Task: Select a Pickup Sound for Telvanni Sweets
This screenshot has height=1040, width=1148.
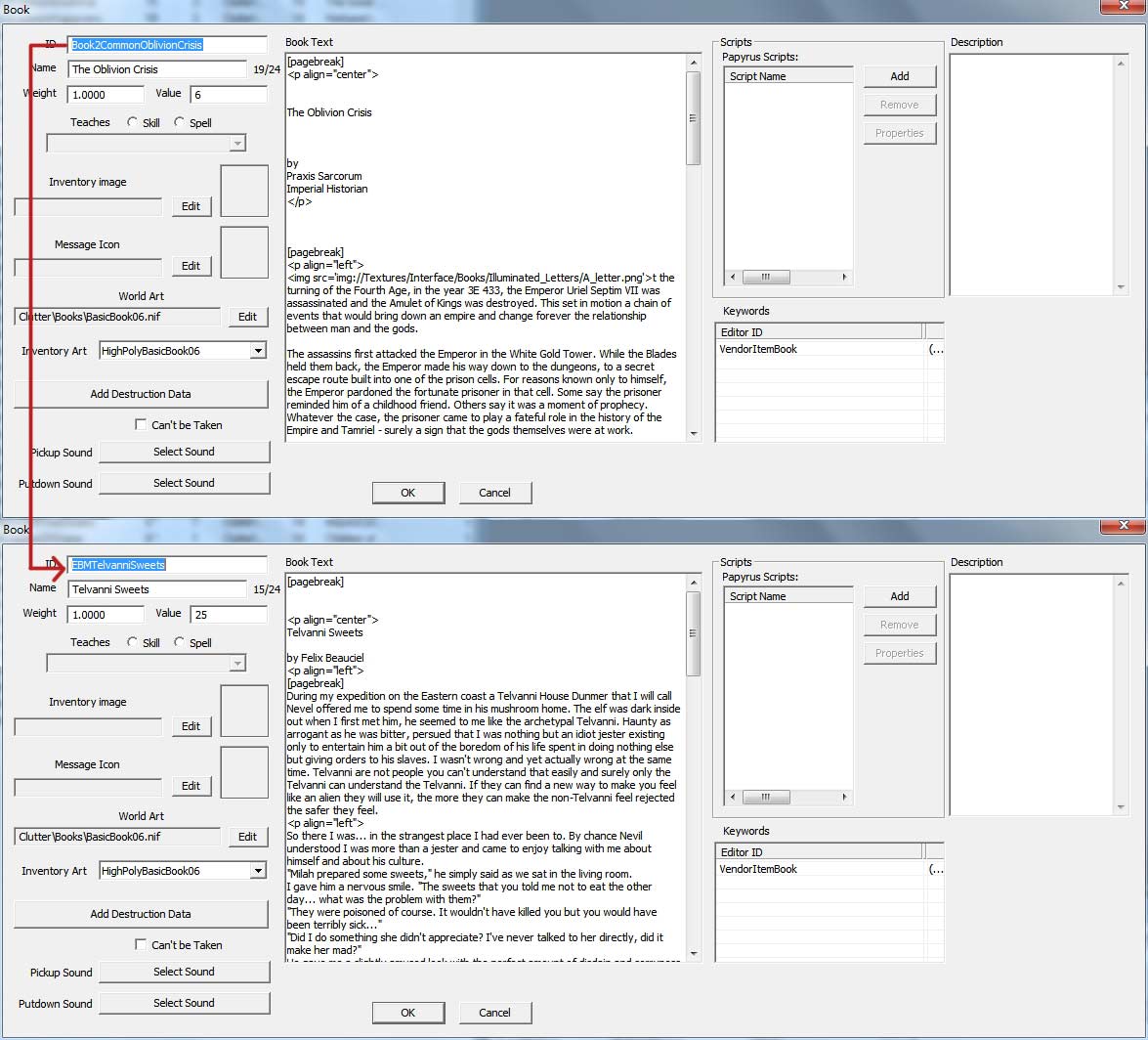Action: pyautogui.click(x=184, y=973)
